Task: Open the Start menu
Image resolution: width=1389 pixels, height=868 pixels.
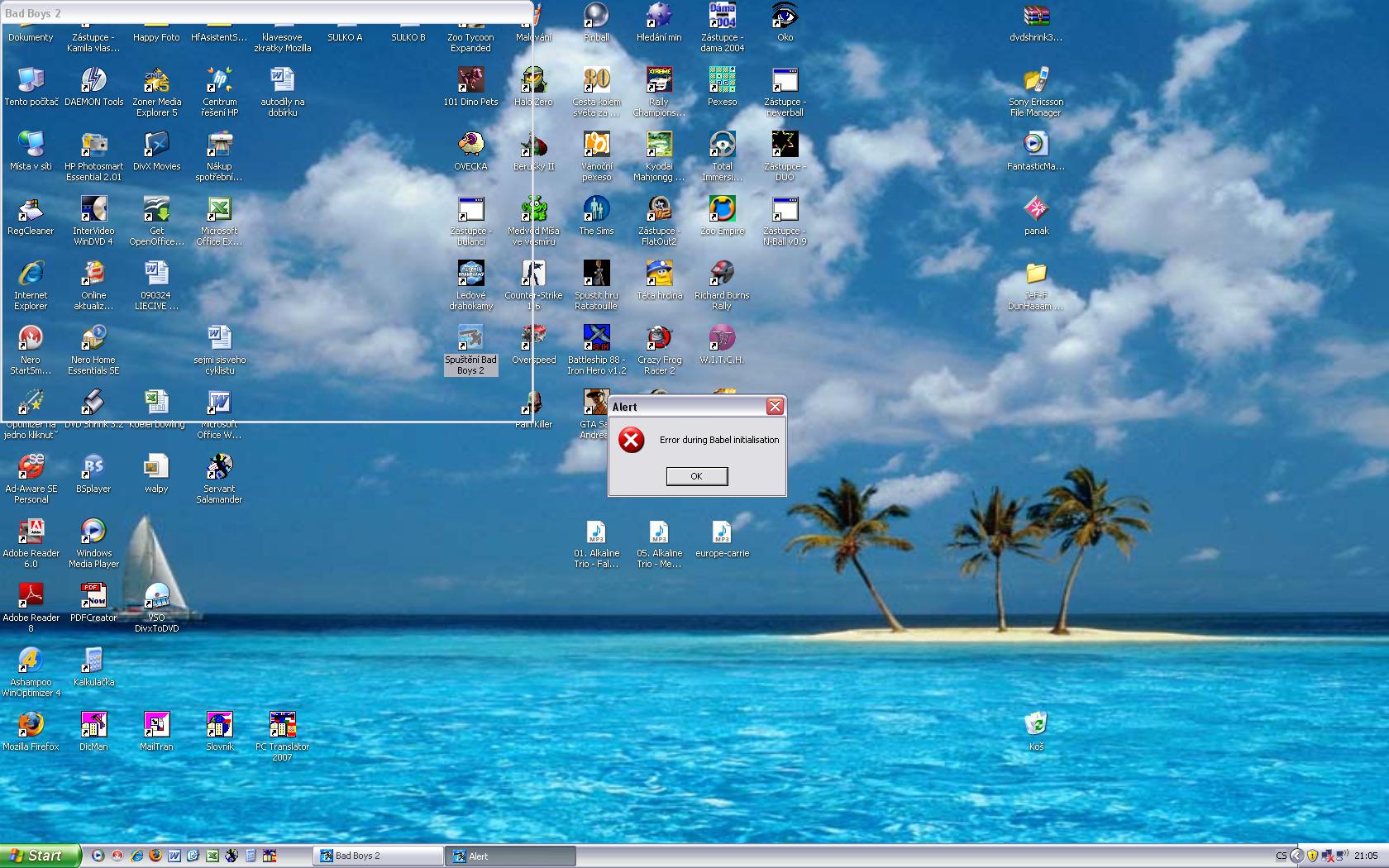Action: point(40,856)
